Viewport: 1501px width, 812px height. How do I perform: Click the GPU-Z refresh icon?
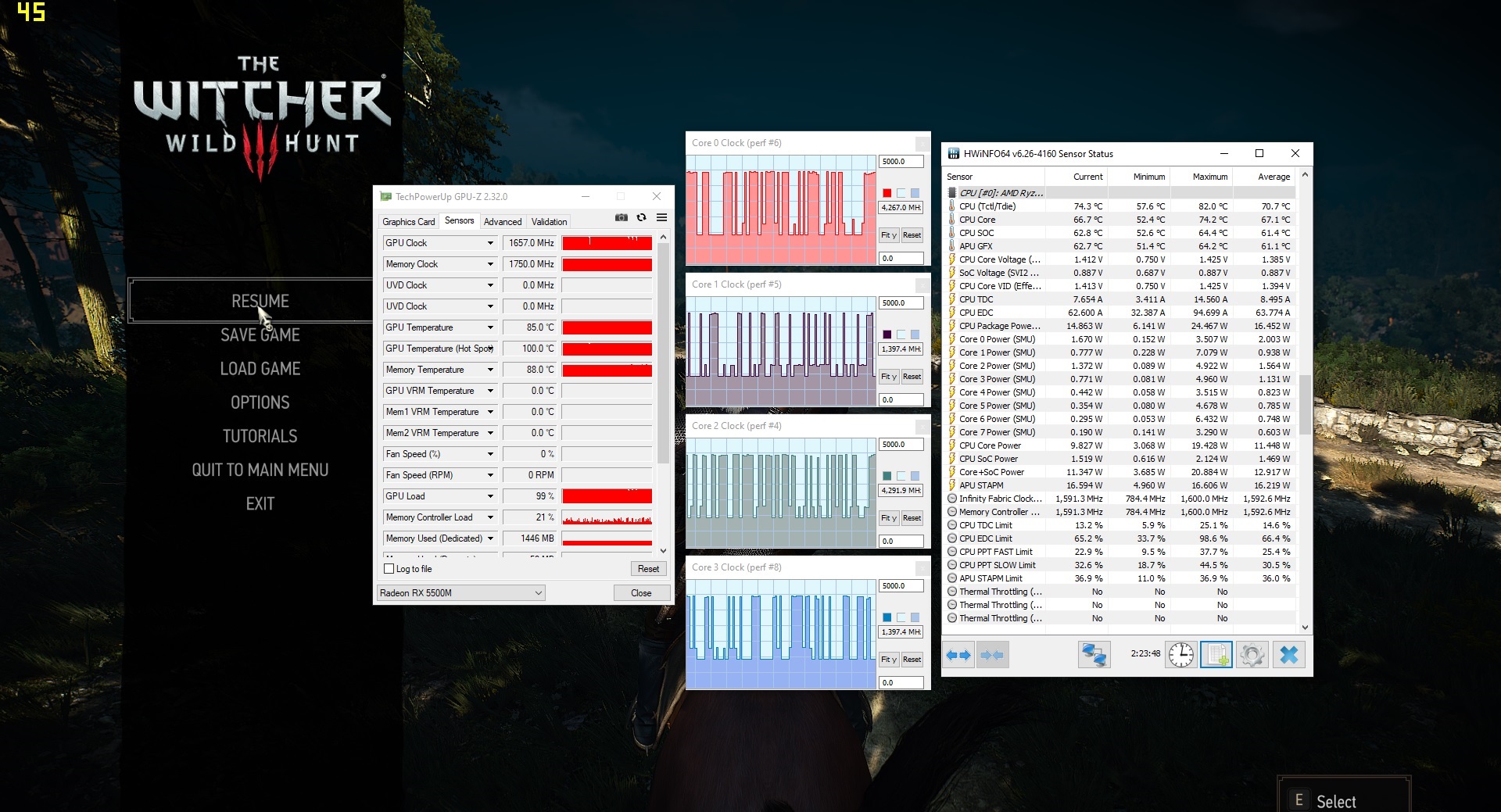click(x=642, y=218)
